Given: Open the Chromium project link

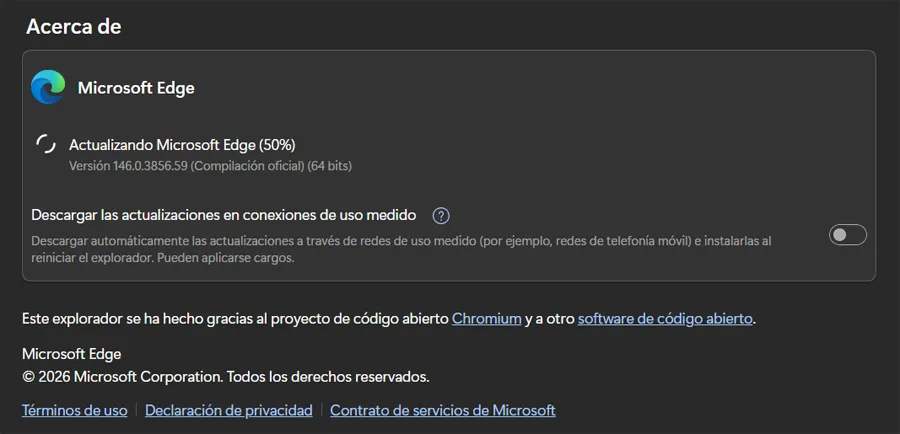Looking at the screenshot, I should click(487, 319).
